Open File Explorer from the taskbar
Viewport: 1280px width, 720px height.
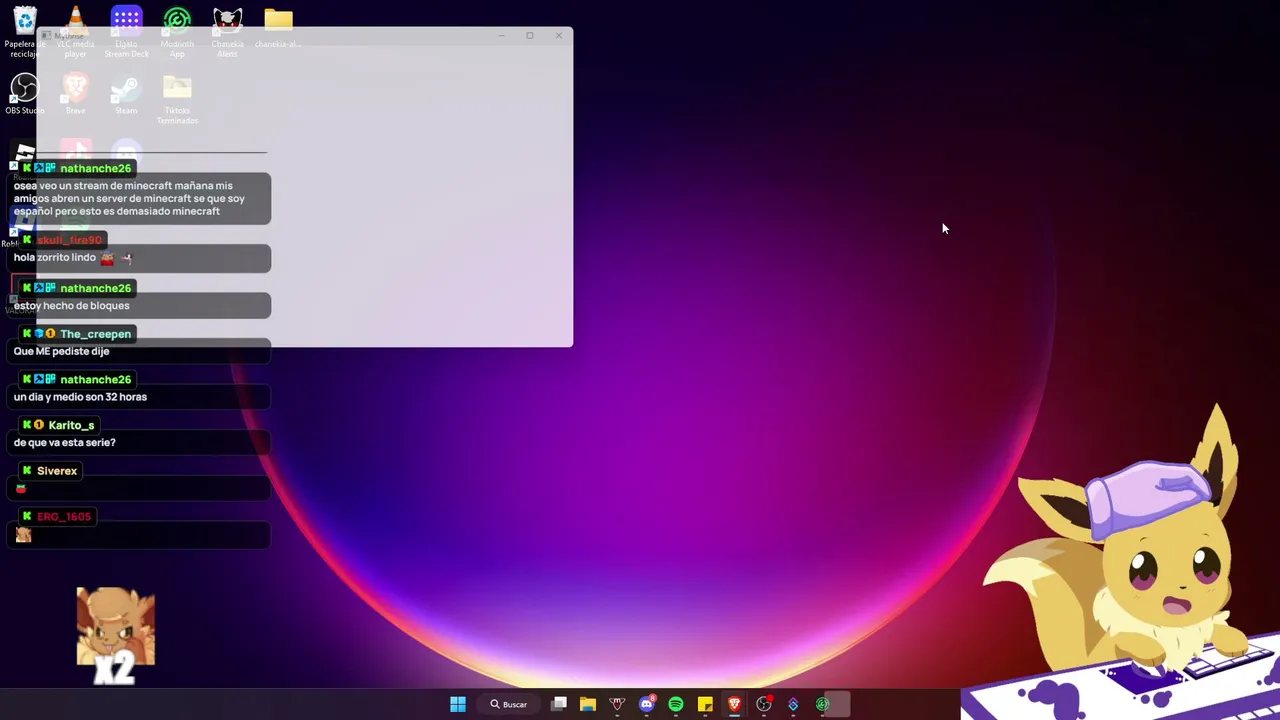coord(588,704)
